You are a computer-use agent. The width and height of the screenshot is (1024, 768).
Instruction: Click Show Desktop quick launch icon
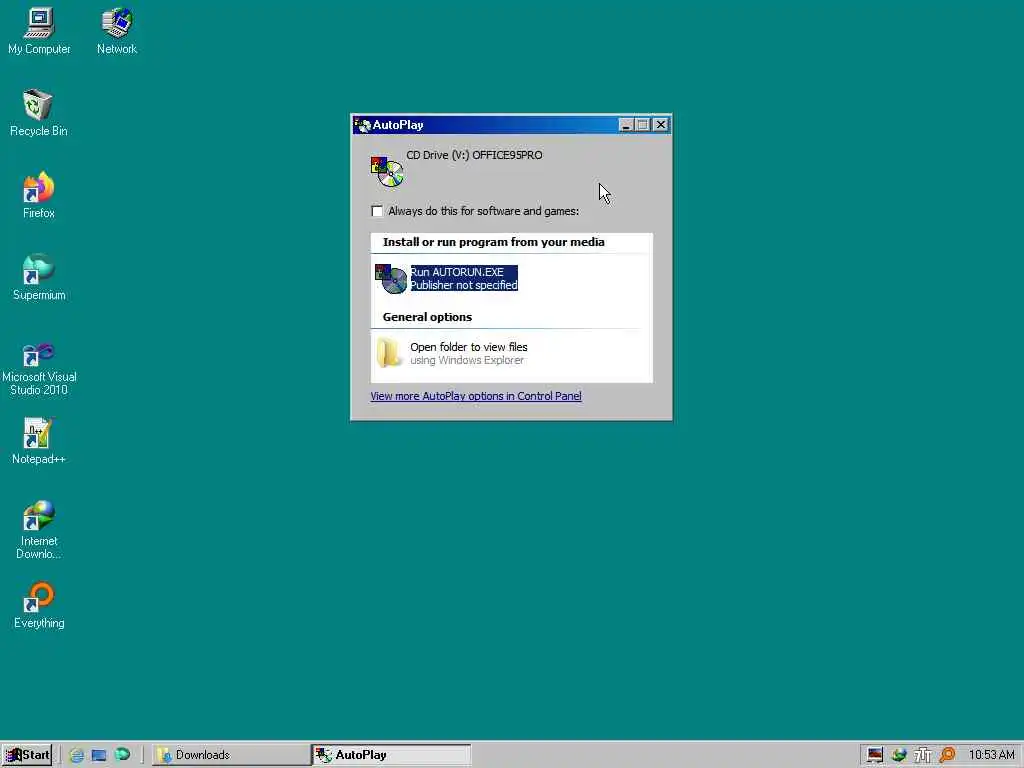click(x=99, y=755)
